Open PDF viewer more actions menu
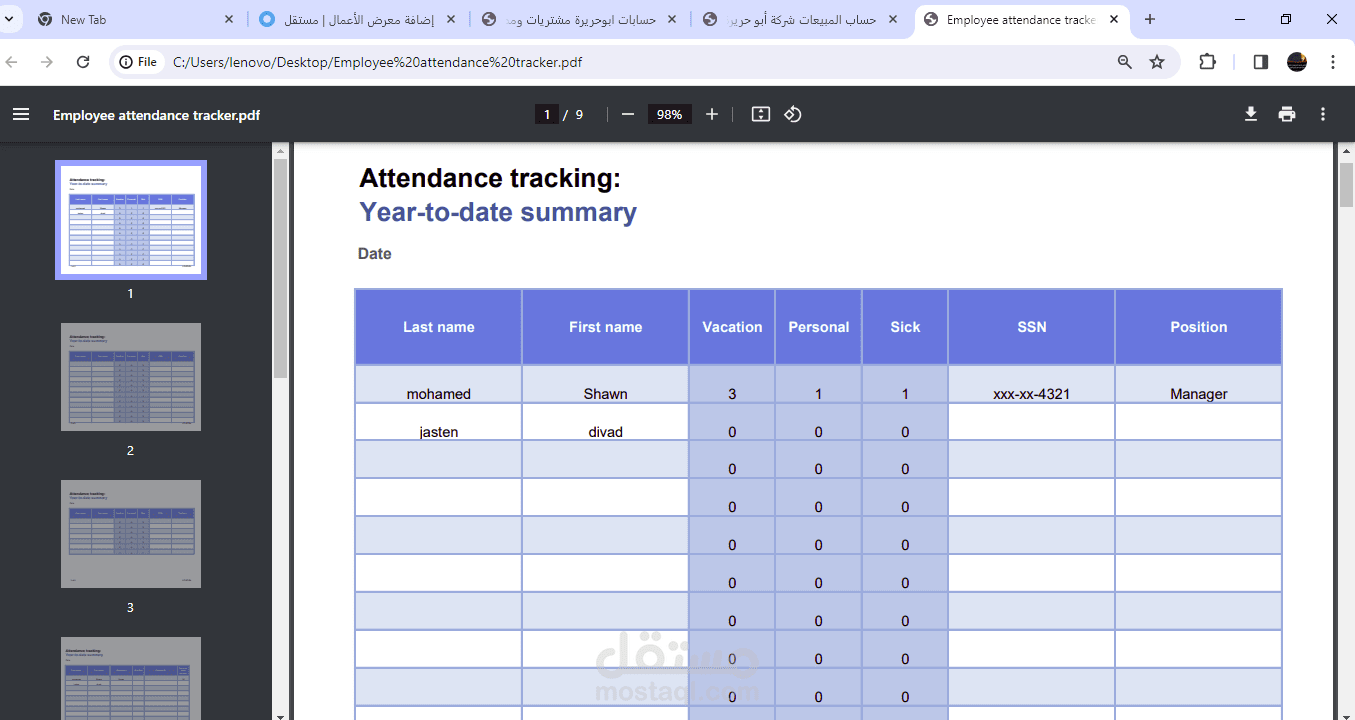The image size is (1355, 720). (1323, 115)
